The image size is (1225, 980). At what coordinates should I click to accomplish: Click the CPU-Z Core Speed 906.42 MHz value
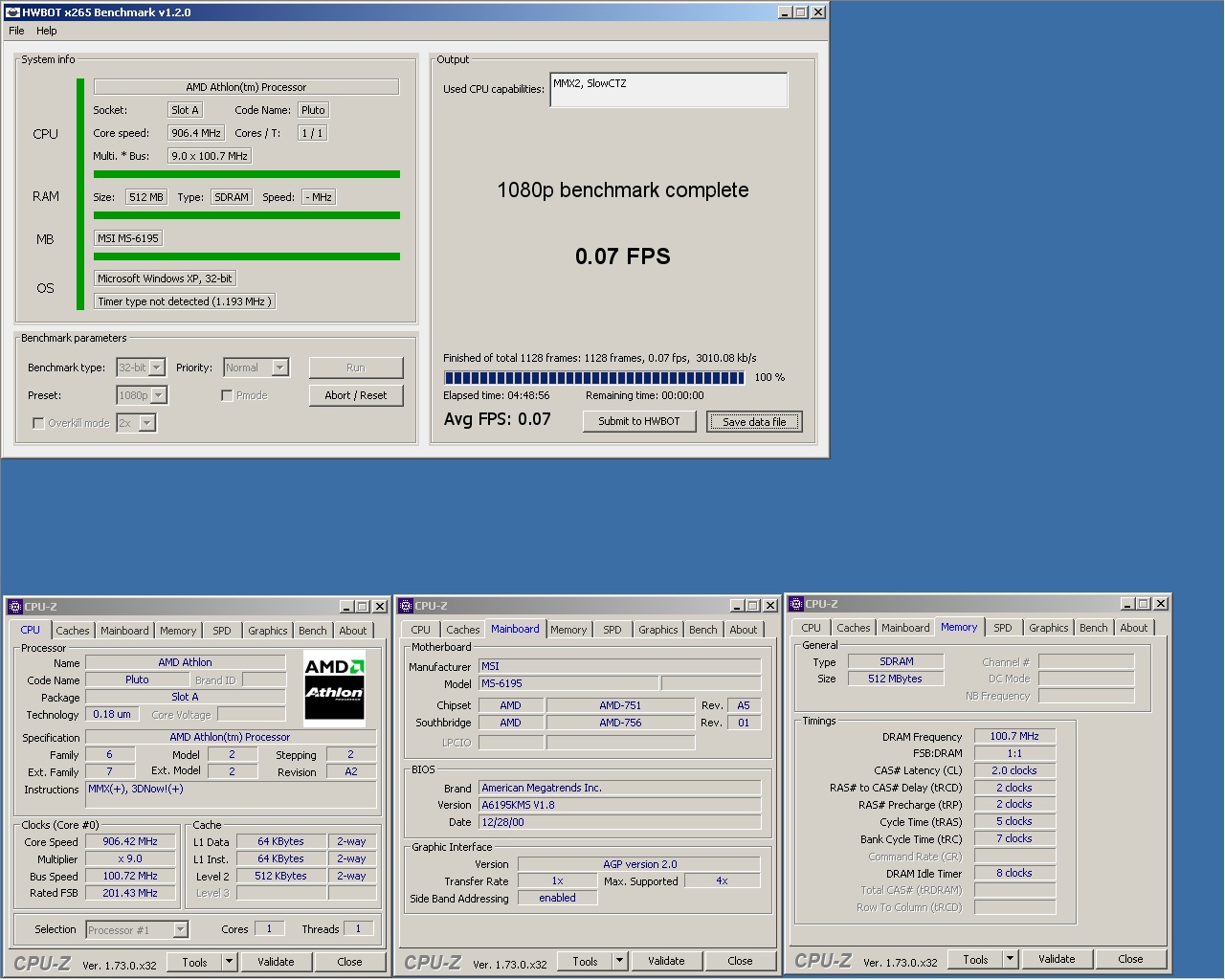tap(131, 842)
